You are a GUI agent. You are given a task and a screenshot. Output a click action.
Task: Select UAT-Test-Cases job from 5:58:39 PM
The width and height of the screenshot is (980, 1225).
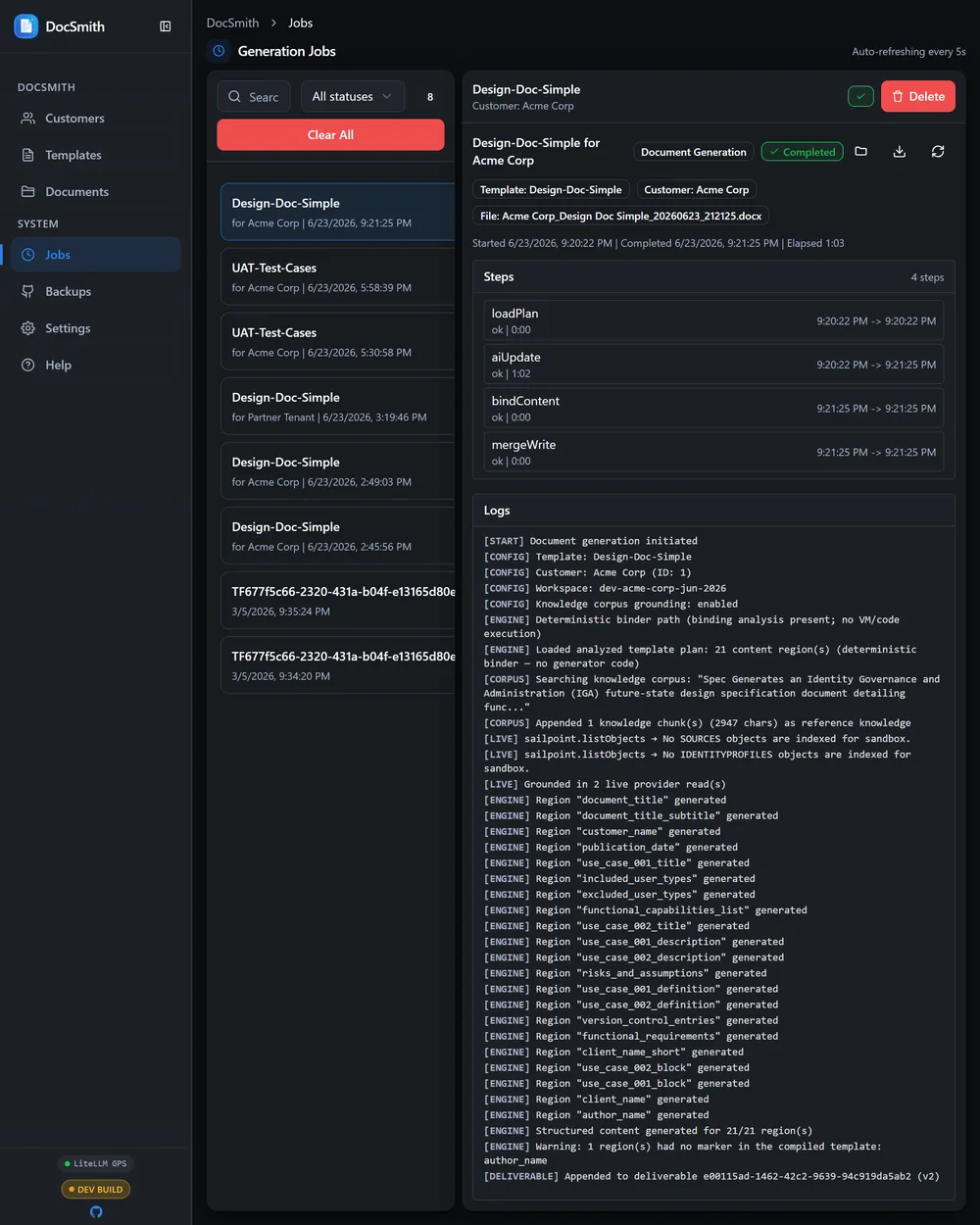338,276
